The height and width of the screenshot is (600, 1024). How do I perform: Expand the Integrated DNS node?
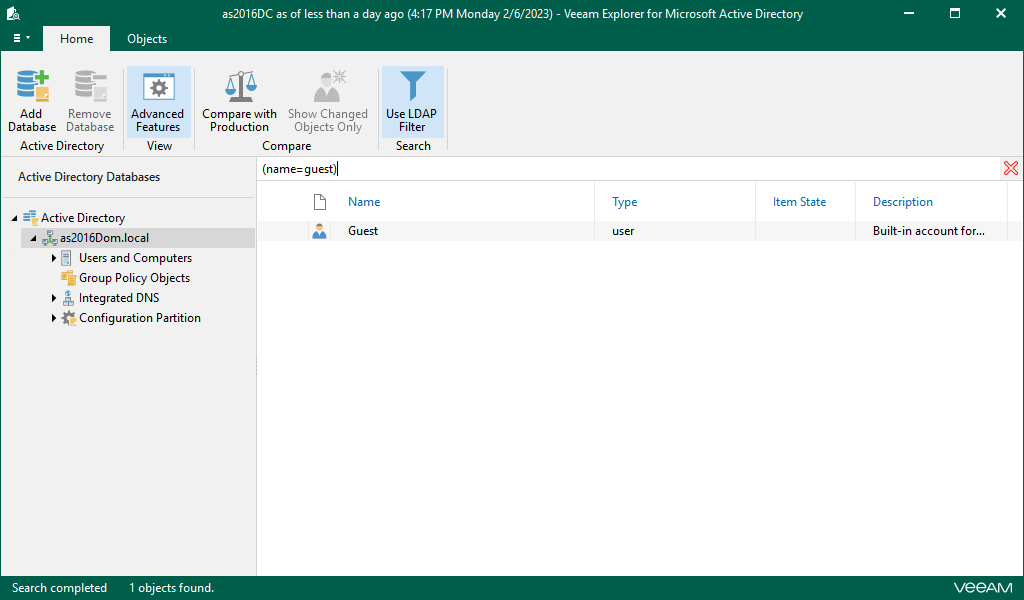click(54, 298)
